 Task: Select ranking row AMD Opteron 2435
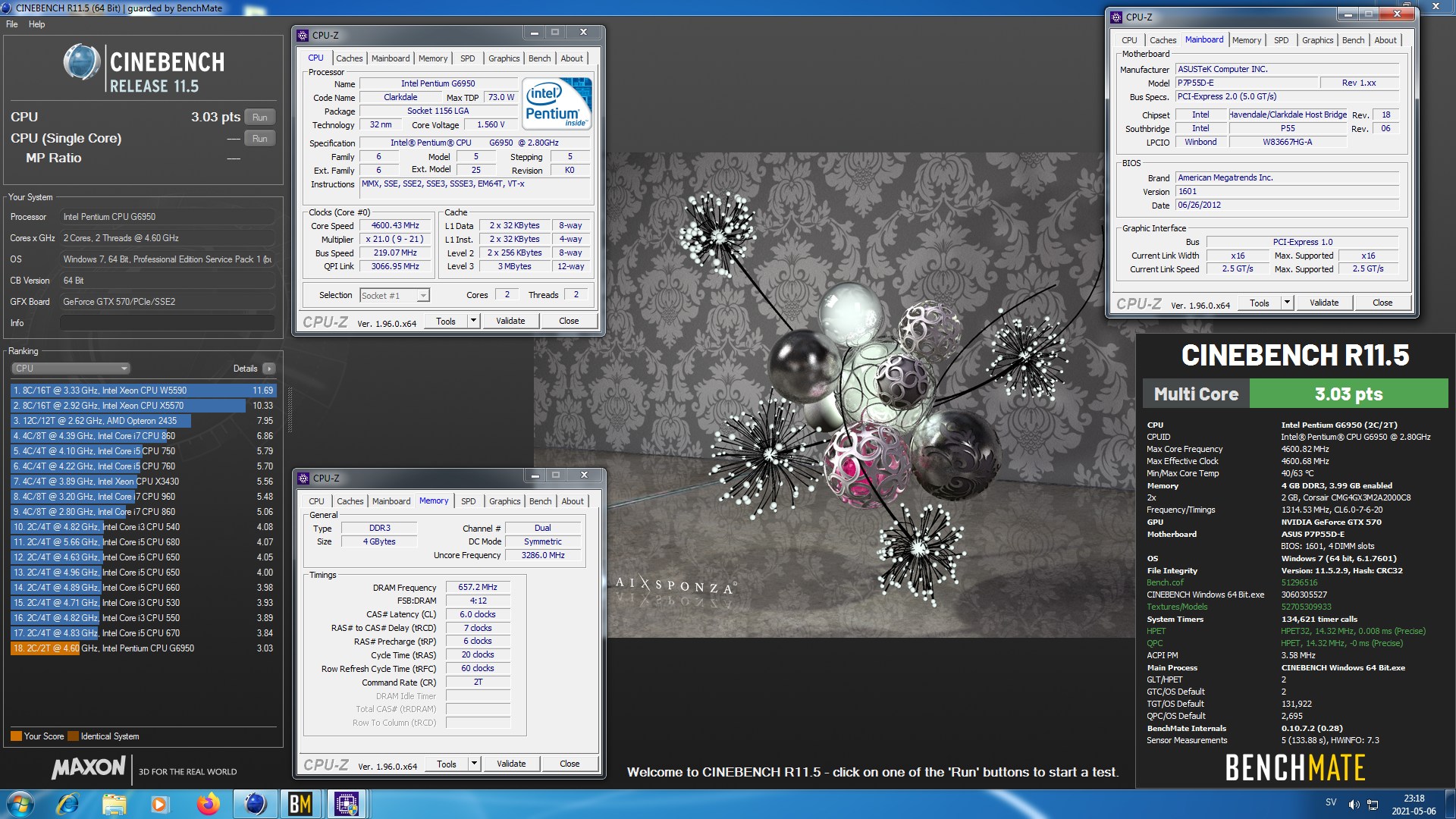[143, 421]
